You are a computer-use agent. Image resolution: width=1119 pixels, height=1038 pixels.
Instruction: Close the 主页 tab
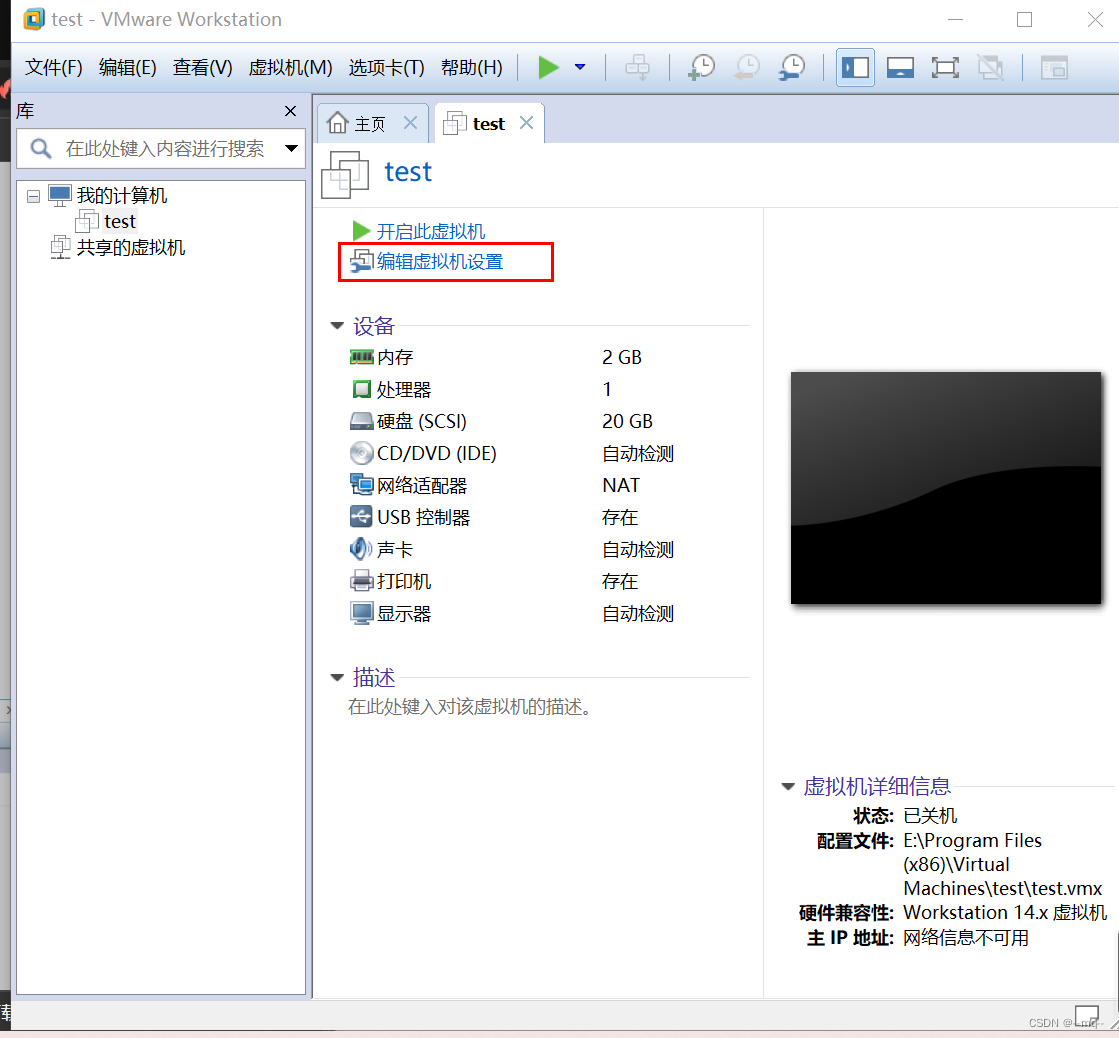click(410, 123)
